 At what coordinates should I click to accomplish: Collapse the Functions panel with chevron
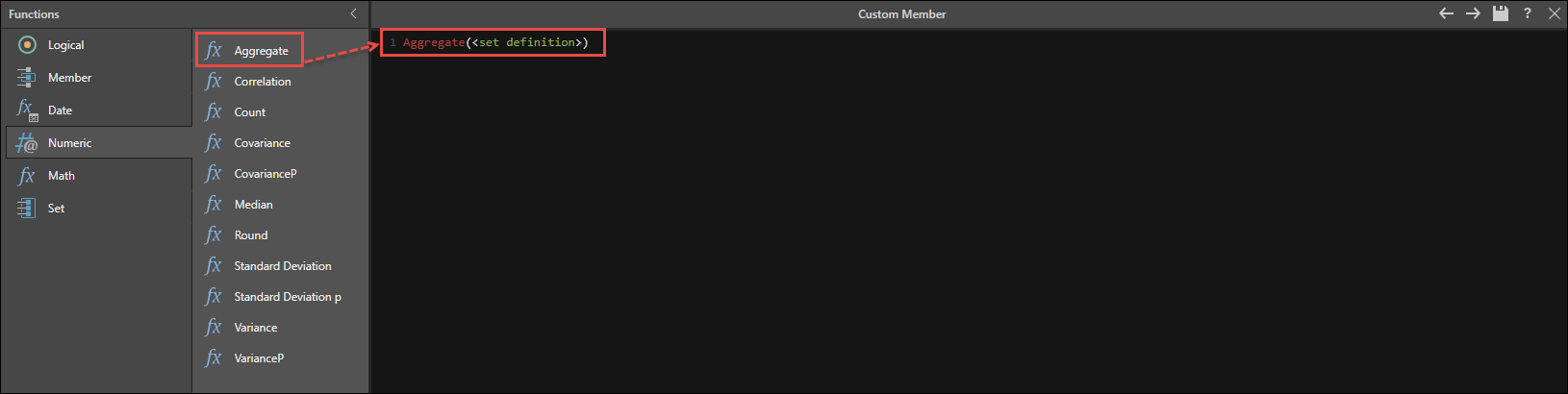point(353,13)
